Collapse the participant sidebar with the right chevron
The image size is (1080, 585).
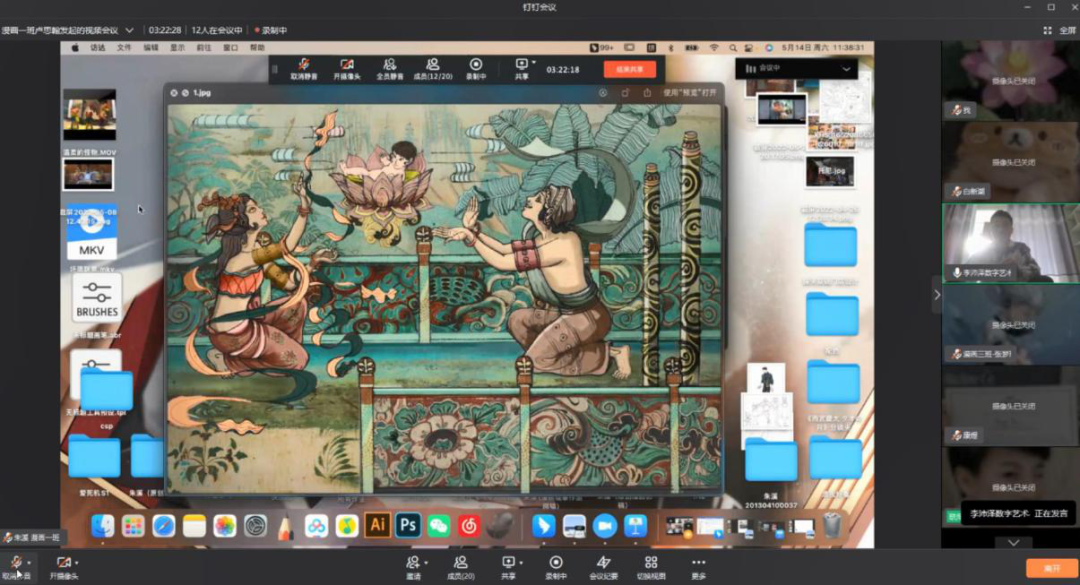(x=937, y=295)
